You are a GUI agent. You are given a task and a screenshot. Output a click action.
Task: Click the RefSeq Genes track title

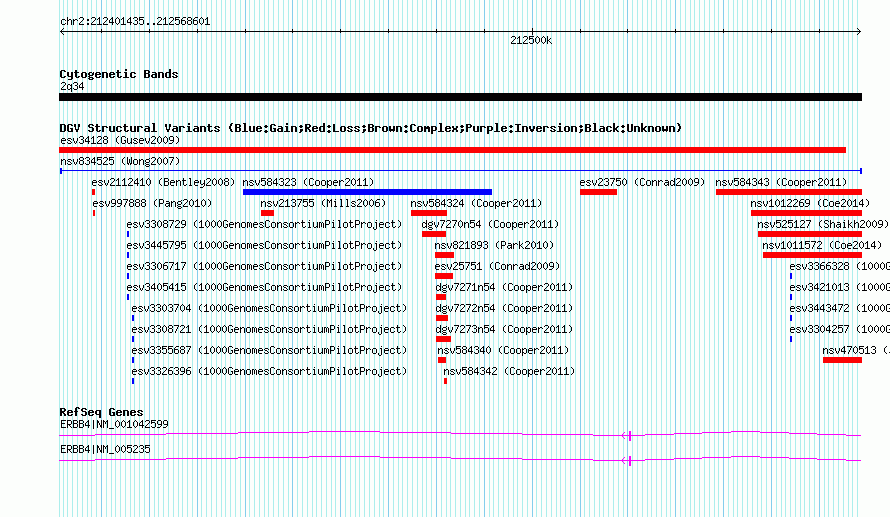click(x=101, y=412)
